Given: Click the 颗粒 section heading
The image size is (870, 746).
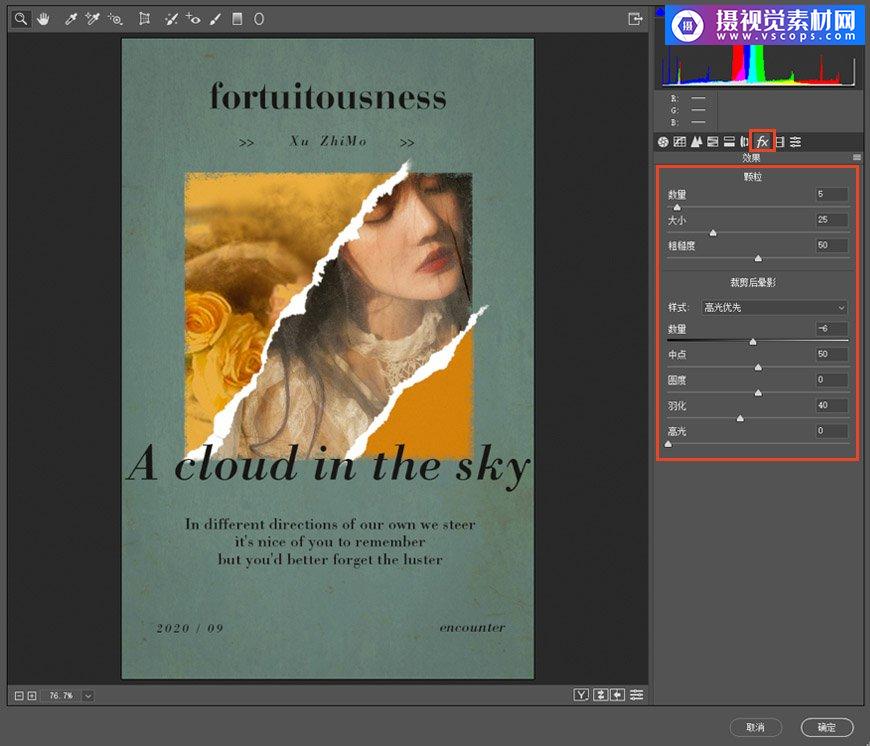Looking at the screenshot, I should 752,177.
